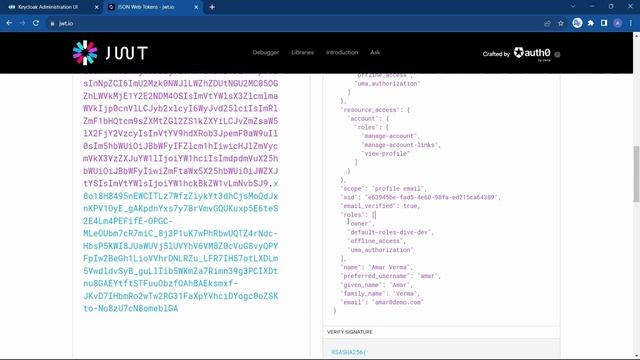Viewport: 640px width, 360px height.
Task: Click the lower "uma_authorization" role under roles
Action: tap(380, 250)
